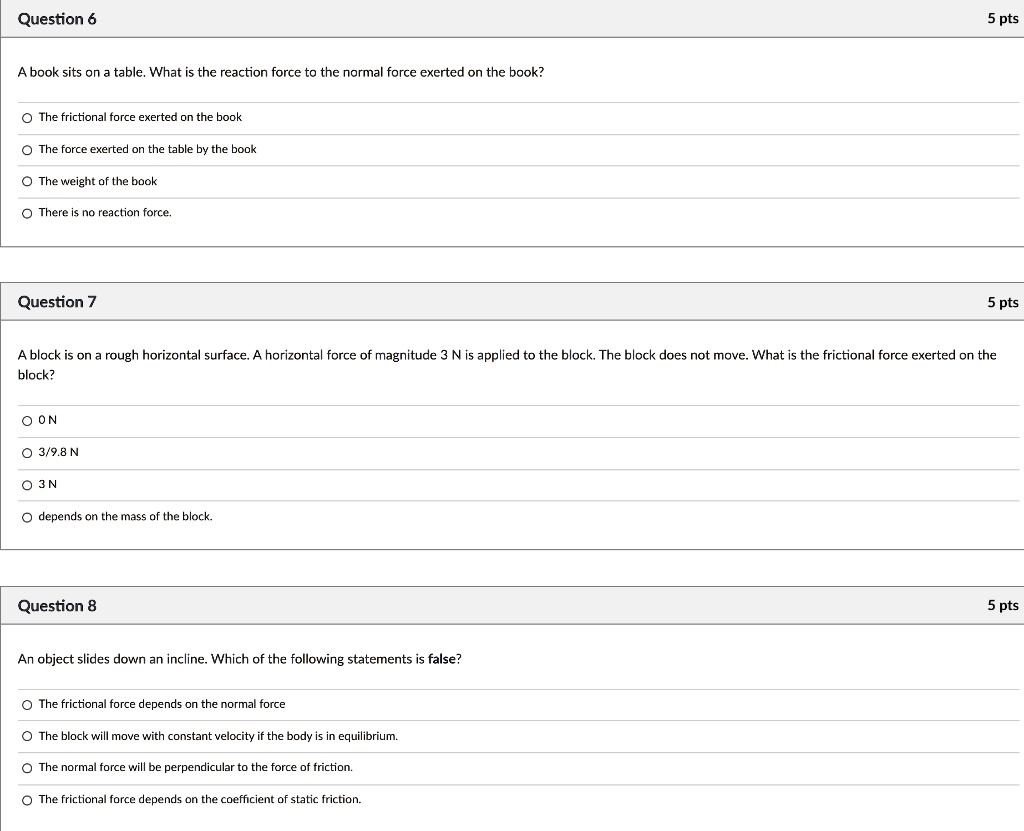Click the Question 8 header
This screenshot has height=831, width=1024.
(x=57, y=606)
